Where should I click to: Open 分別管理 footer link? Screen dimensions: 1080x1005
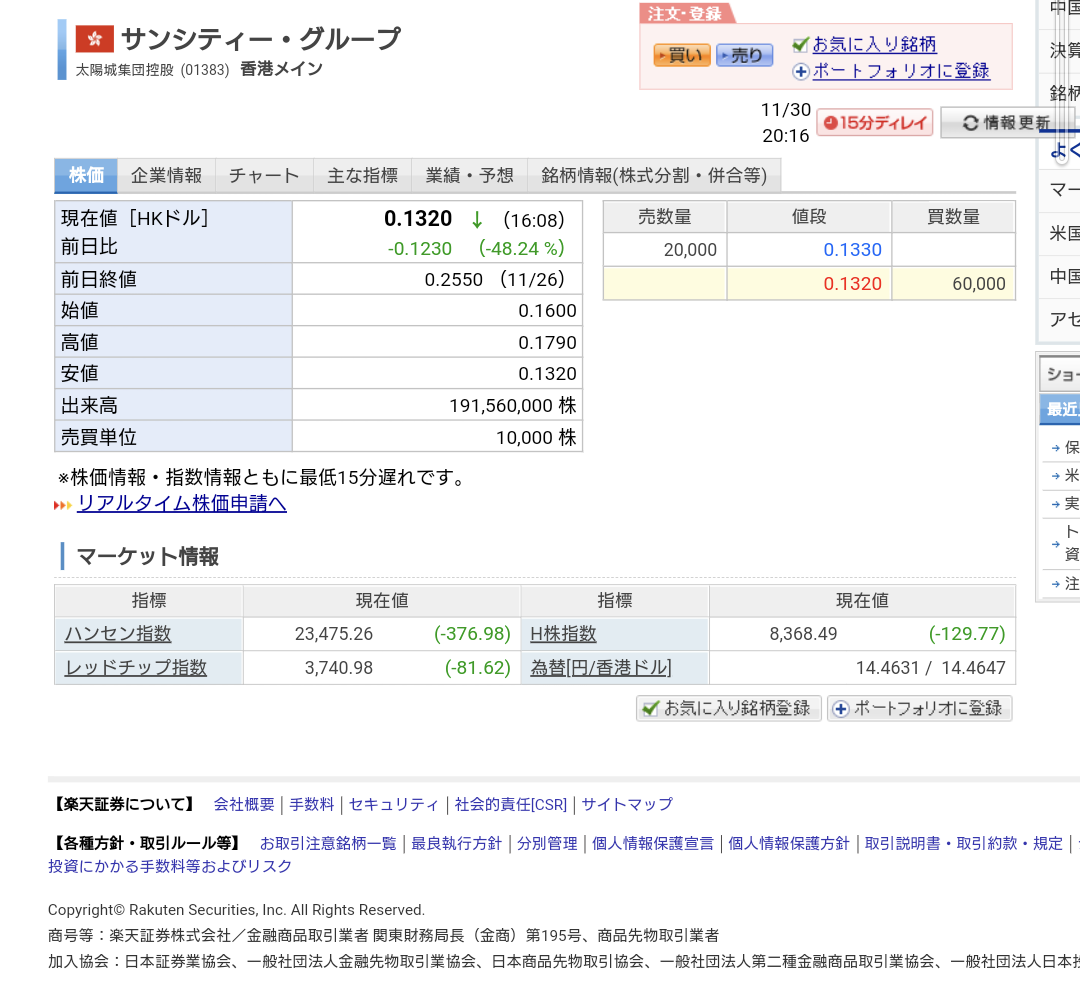pyautogui.click(x=547, y=844)
